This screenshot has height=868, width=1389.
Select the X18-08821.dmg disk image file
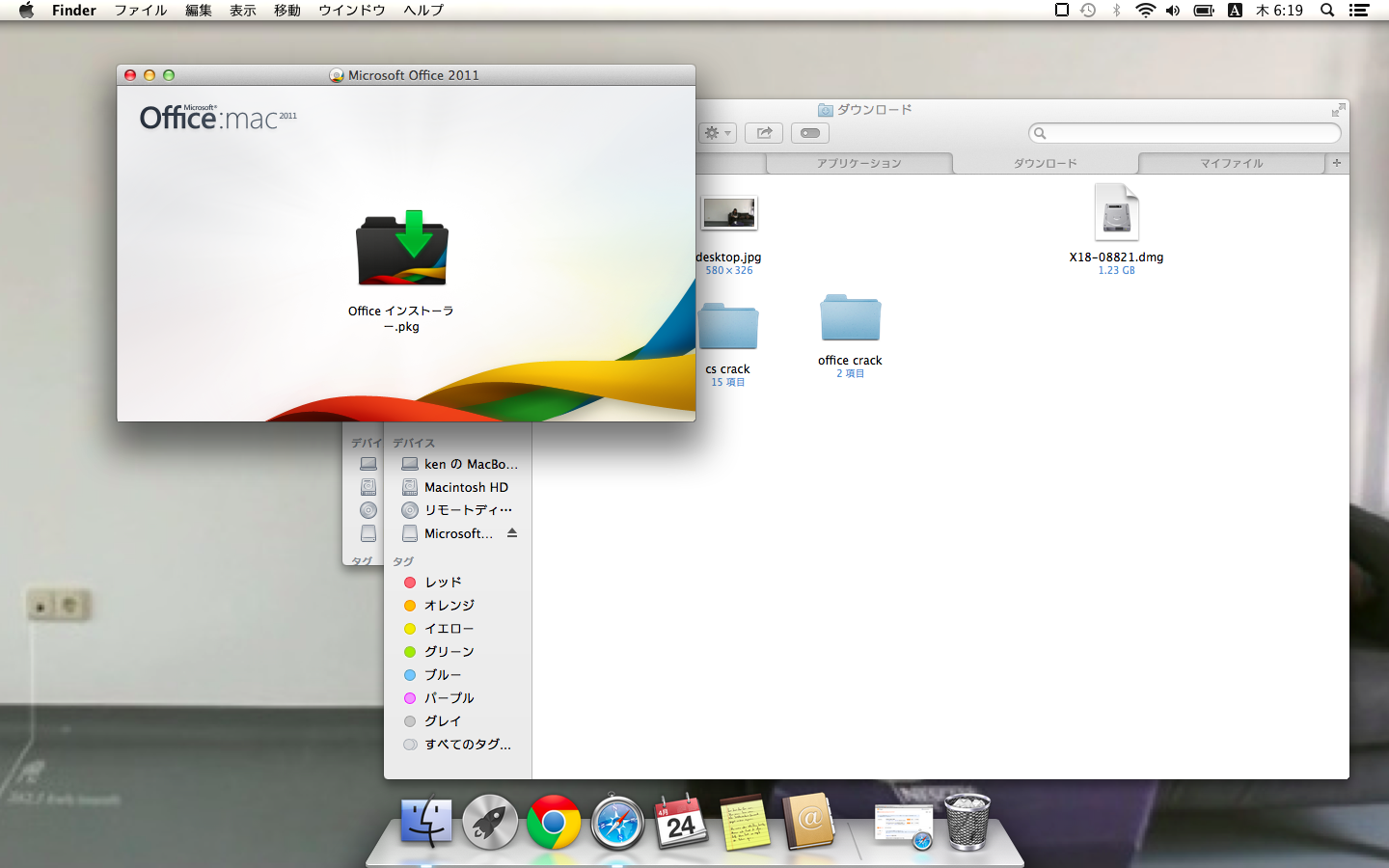pyautogui.click(x=1116, y=212)
